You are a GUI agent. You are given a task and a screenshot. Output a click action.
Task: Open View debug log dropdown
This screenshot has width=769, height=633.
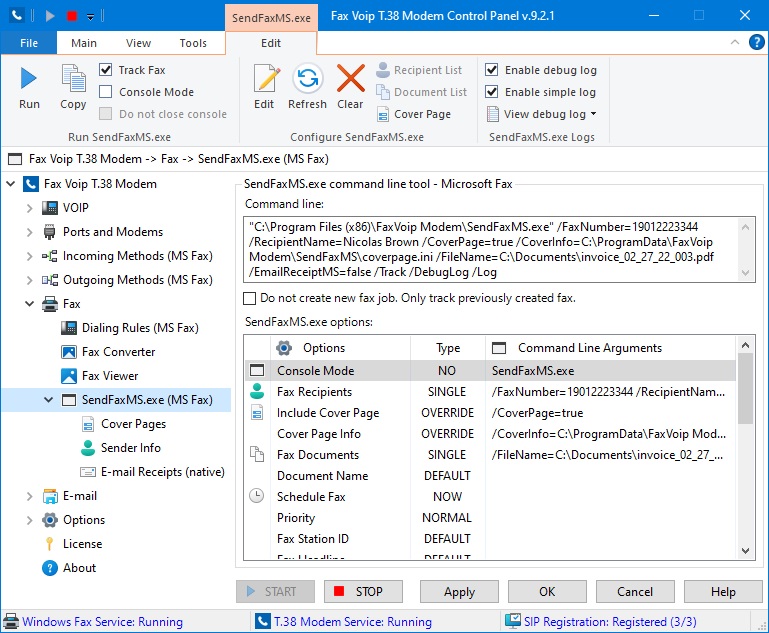542,114
